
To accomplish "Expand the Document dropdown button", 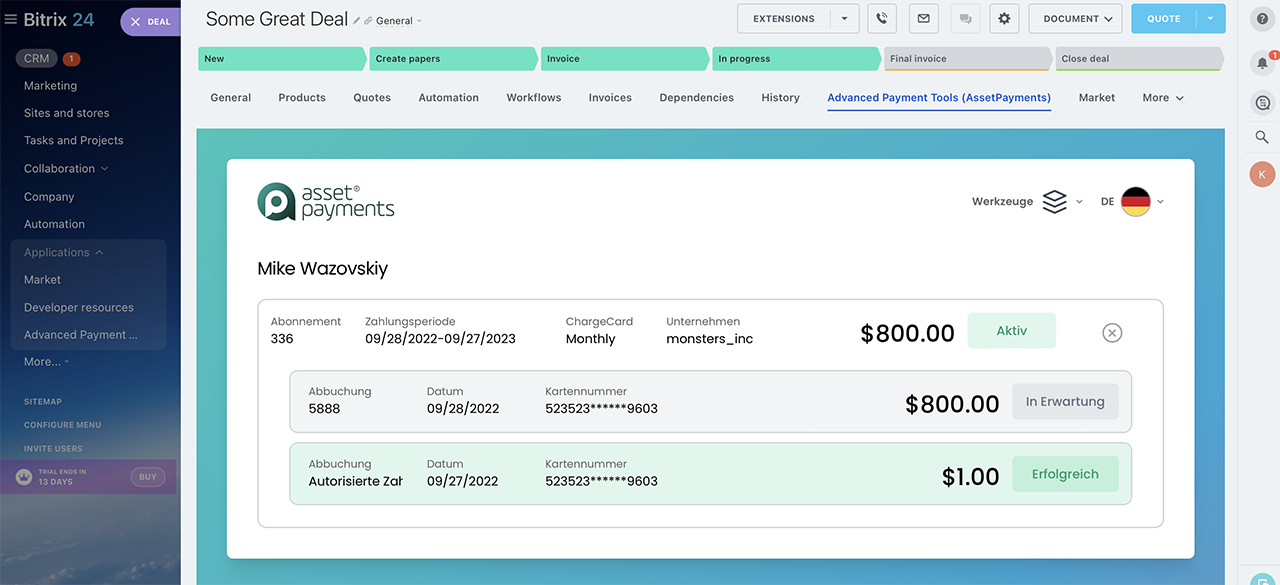I will click(1078, 19).
